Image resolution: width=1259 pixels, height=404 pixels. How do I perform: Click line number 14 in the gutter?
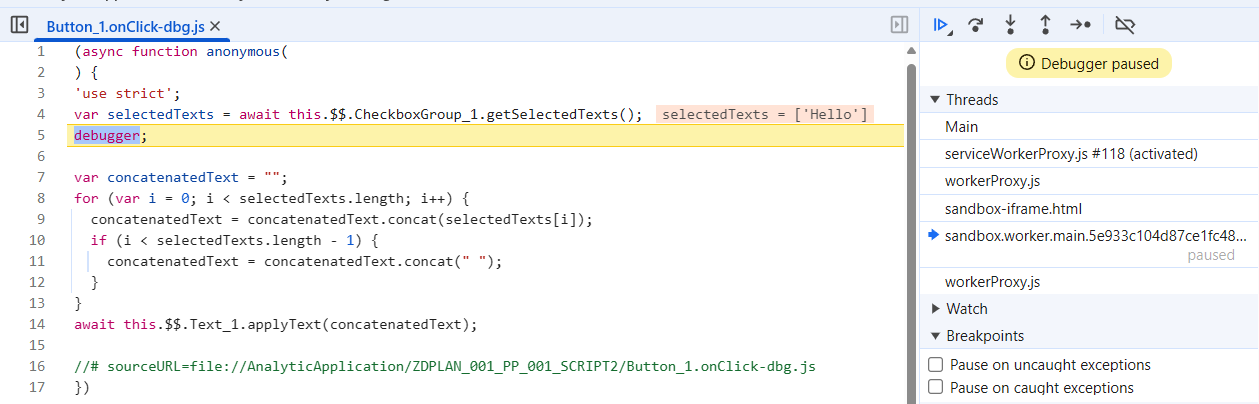tap(37, 324)
